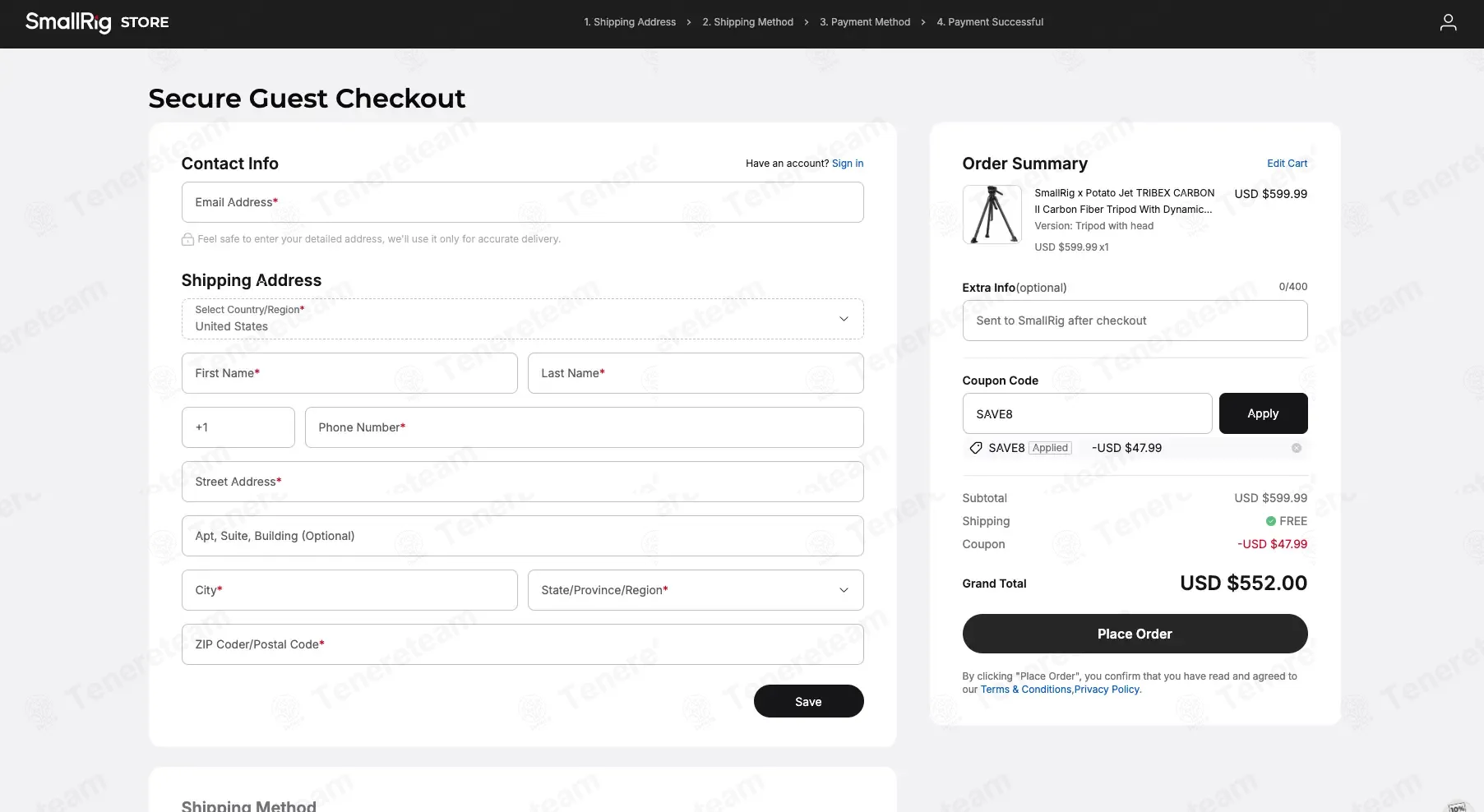Open the tripod product thumbnail
Viewport: 1484px width, 812px height.
coord(992,215)
